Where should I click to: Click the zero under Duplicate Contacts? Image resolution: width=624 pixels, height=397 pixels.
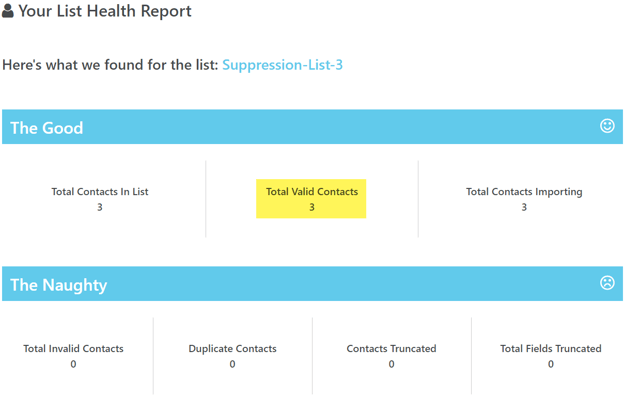tap(232, 364)
